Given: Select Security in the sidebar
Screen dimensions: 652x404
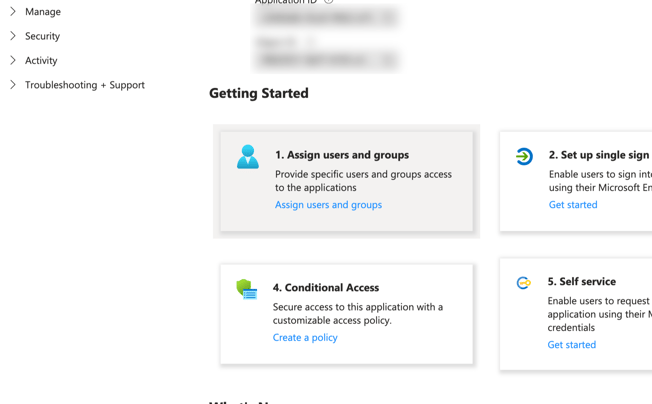Looking at the screenshot, I should coord(42,36).
